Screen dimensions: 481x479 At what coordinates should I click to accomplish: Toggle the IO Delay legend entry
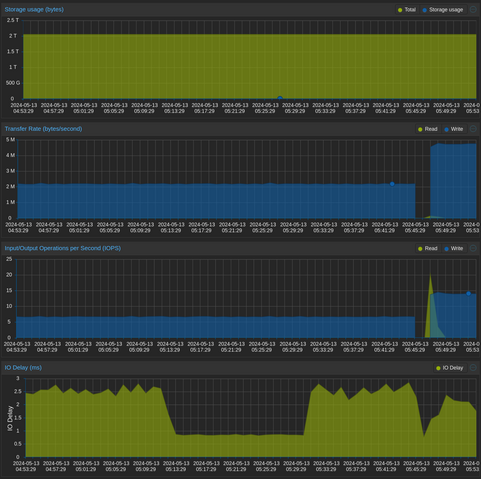pos(450,368)
